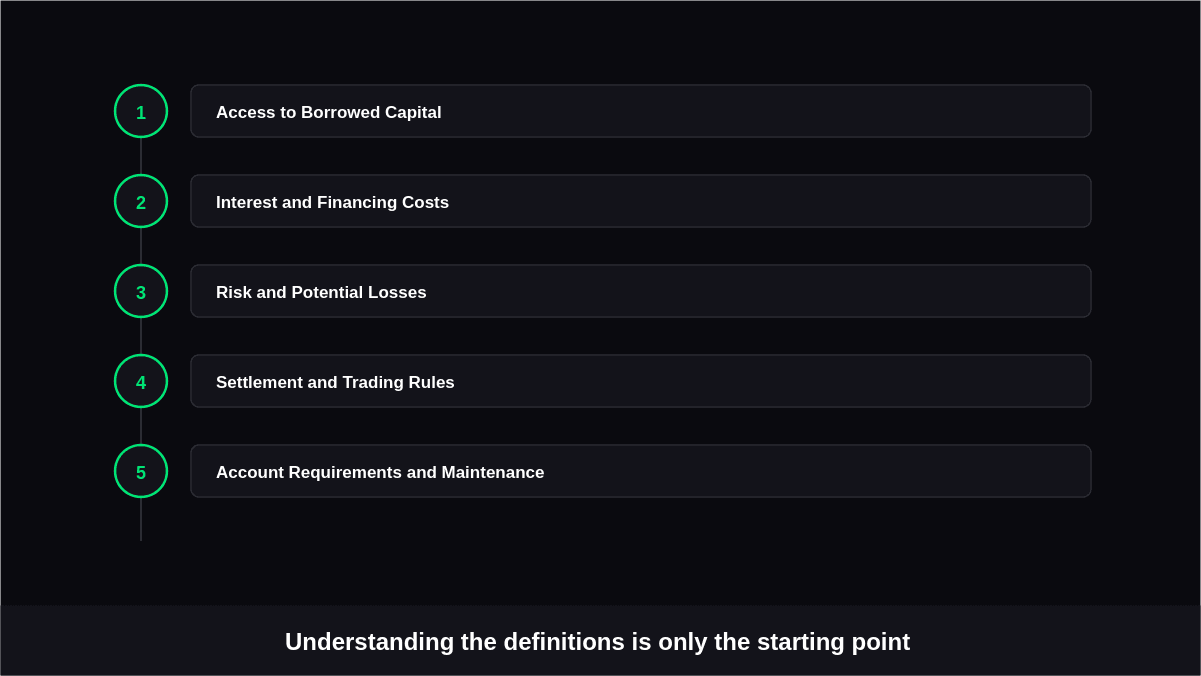Click the word "Understanding" in the caption

[369, 642]
